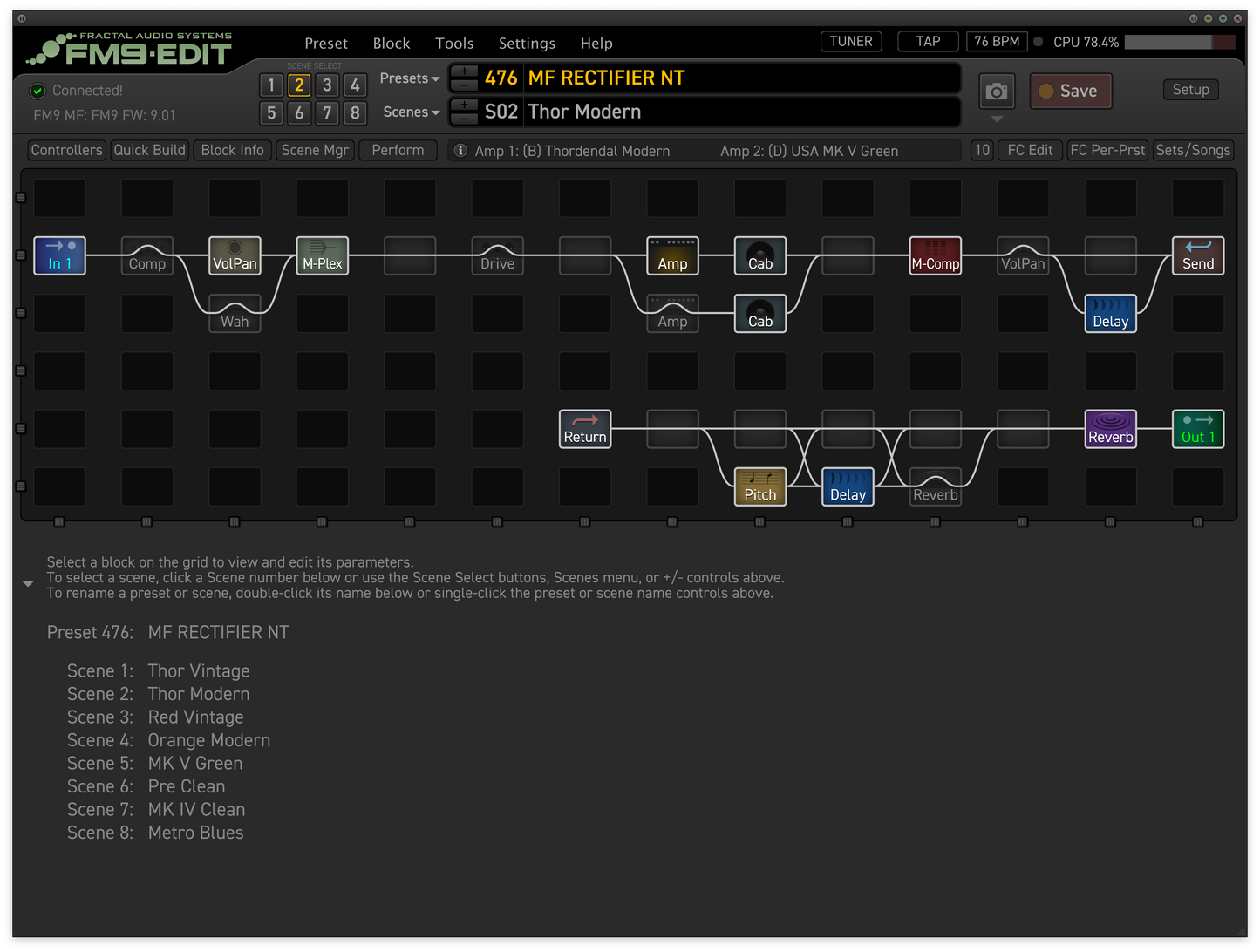Open the Presets dropdown
The image size is (1260, 952).
pos(409,78)
